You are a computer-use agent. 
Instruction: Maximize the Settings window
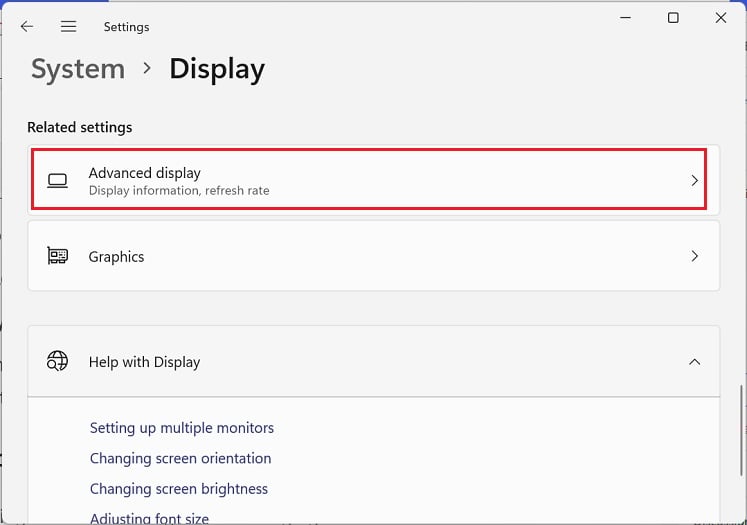(x=673, y=18)
